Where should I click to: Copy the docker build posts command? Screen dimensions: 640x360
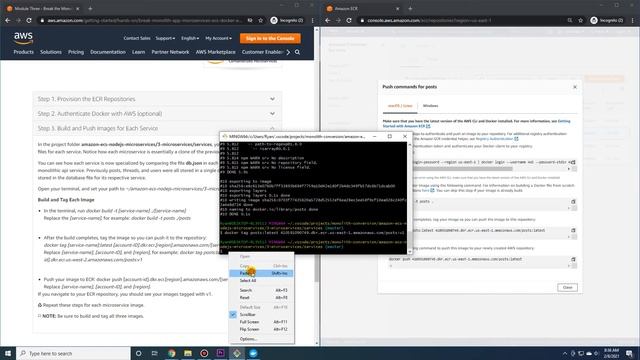coord(573,202)
